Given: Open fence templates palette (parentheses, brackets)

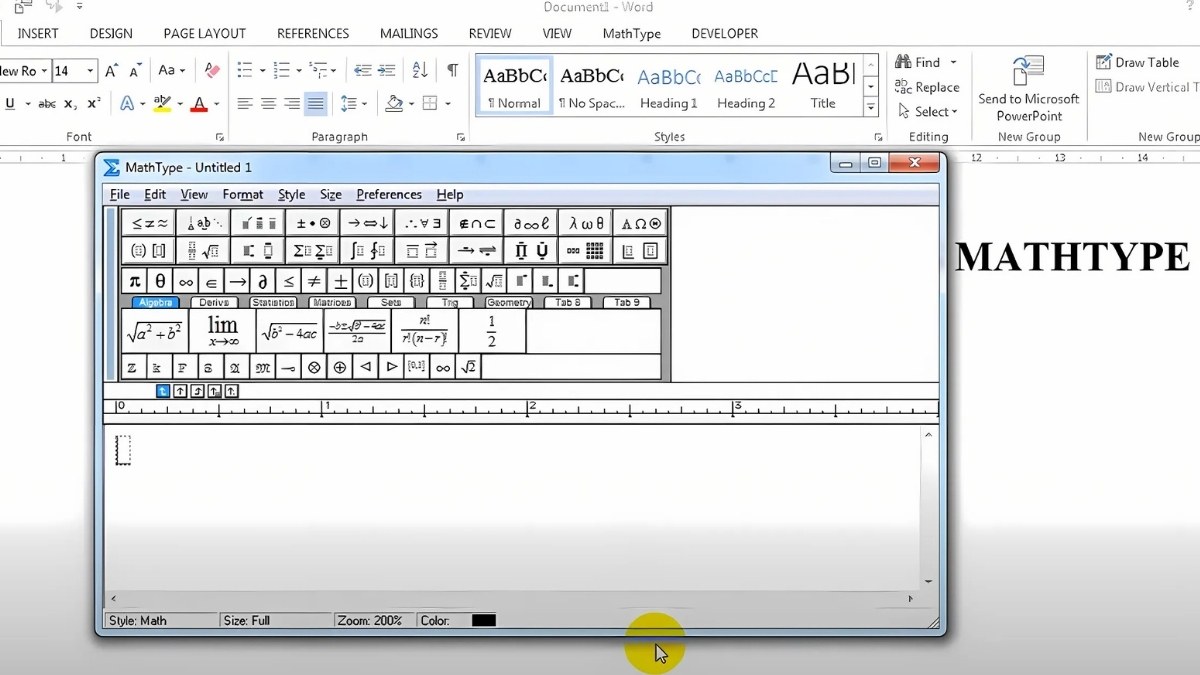Looking at the screenshot, I should pyautogui.click(x=149, y=251).
